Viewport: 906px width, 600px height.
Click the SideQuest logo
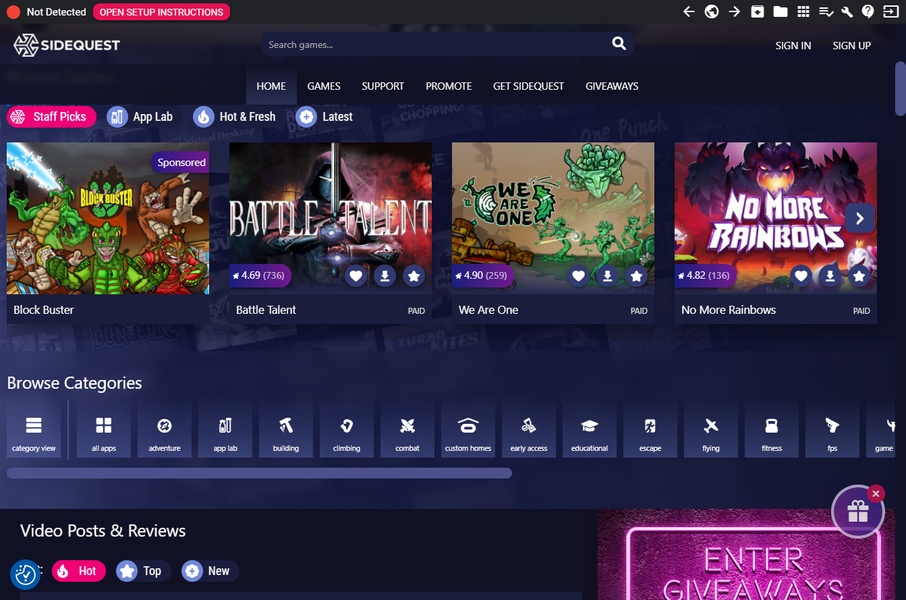click(x=67, y=45)
